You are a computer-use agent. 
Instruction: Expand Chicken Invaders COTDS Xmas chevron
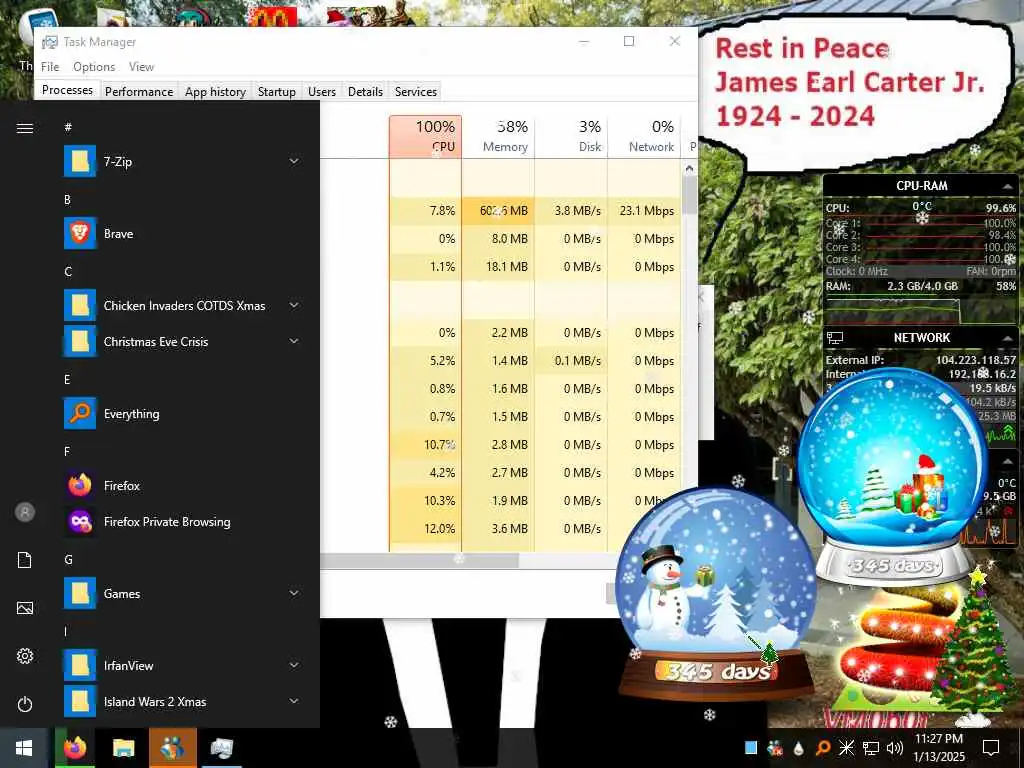coord(294,306)
